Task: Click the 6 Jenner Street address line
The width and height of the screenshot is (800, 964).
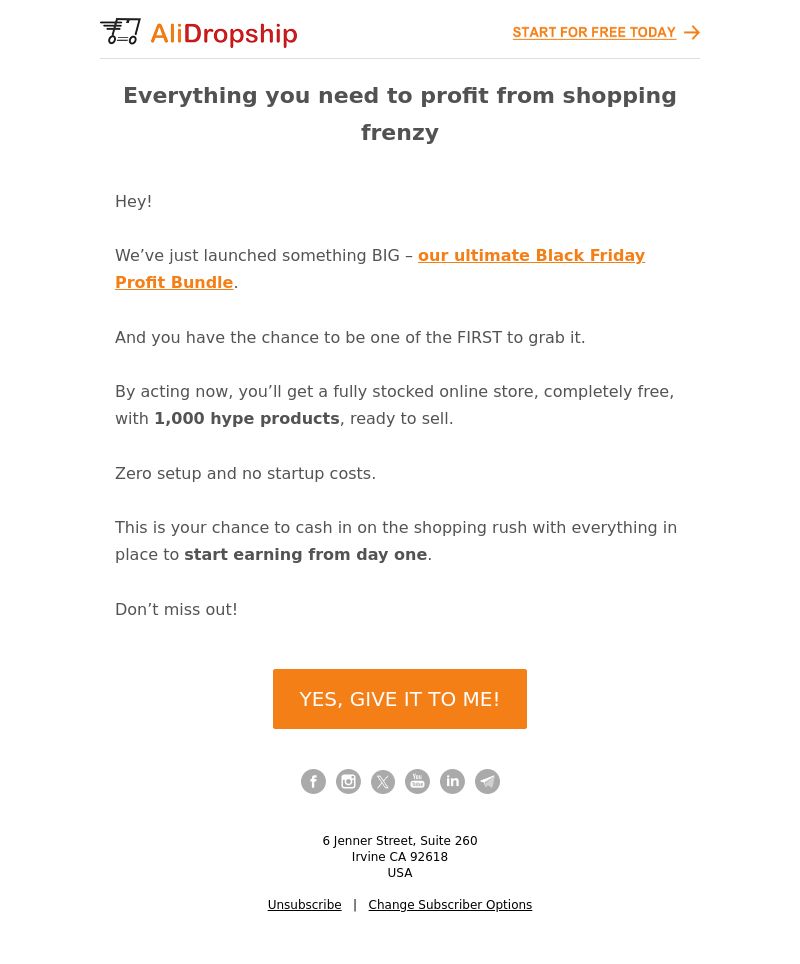Action: (x=400, y=841)
